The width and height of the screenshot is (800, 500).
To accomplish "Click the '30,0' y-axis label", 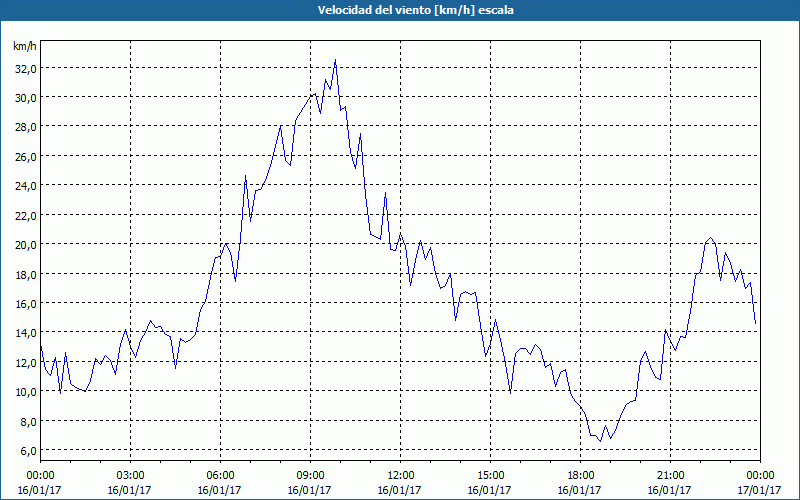I will (26, 98).
